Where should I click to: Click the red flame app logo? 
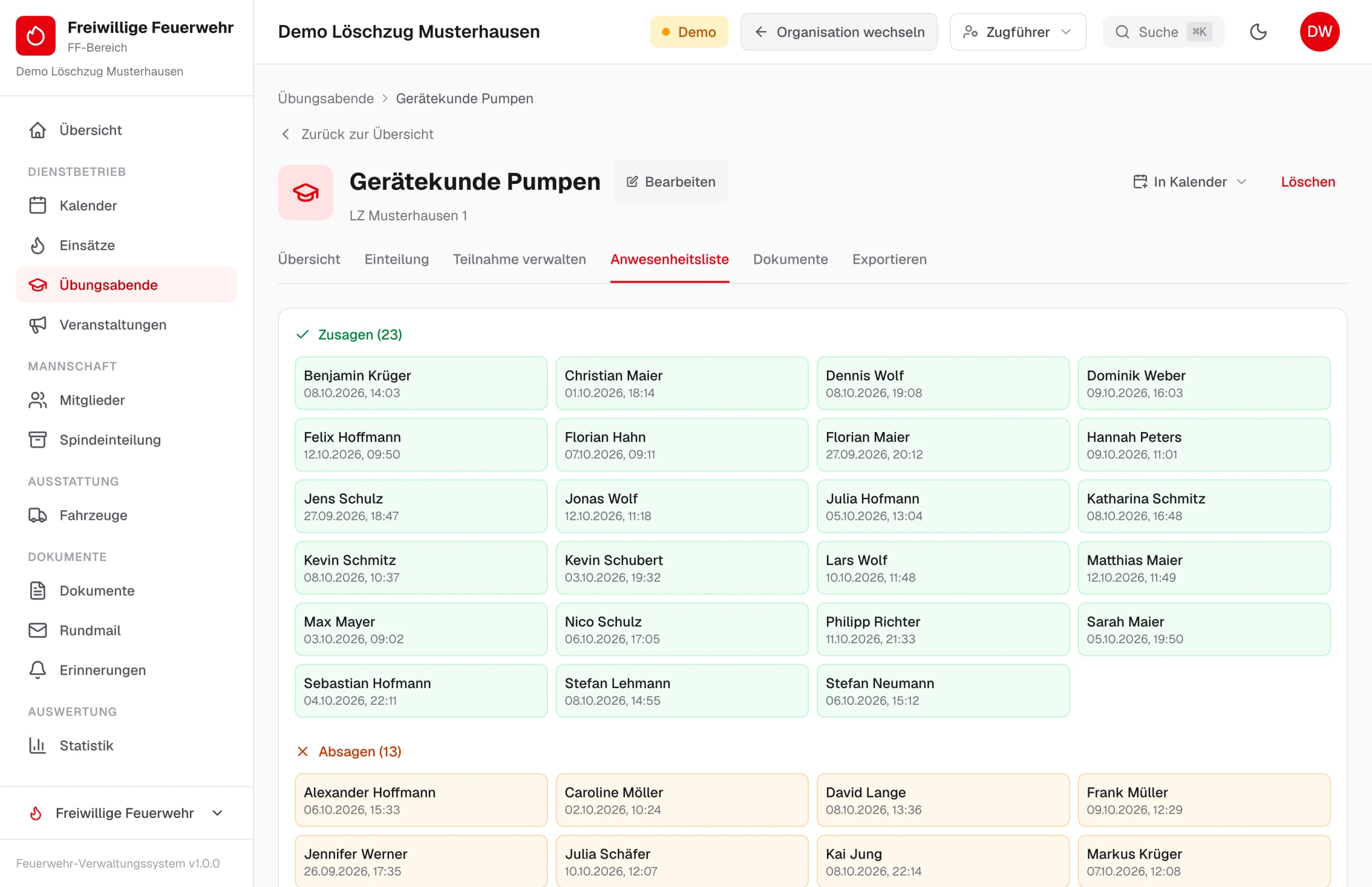[x=36, y=36]
